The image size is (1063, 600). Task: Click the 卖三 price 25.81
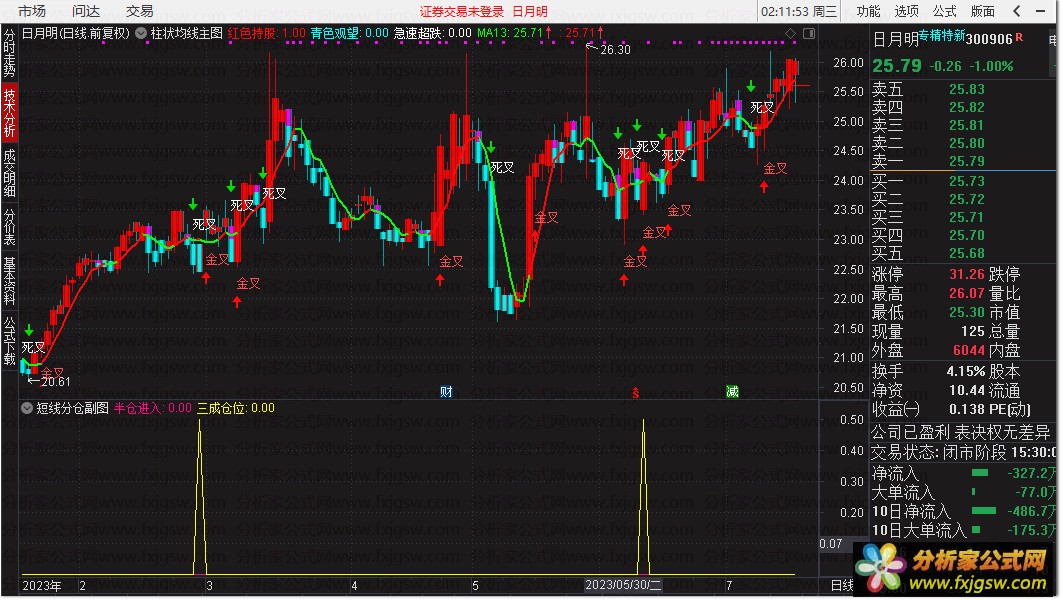tap(967, 125)
